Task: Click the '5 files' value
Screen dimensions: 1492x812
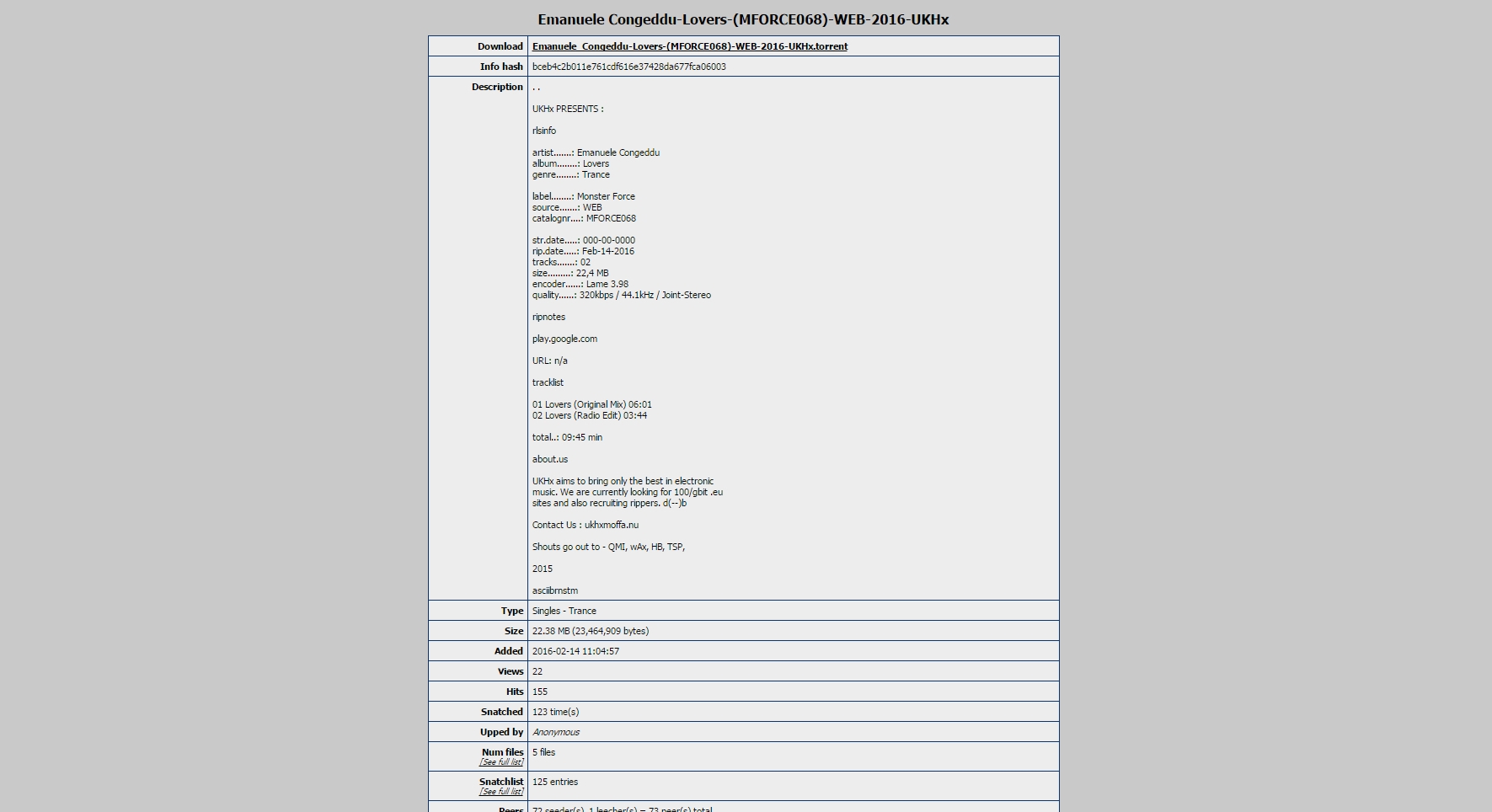Action: click(543, 752)
